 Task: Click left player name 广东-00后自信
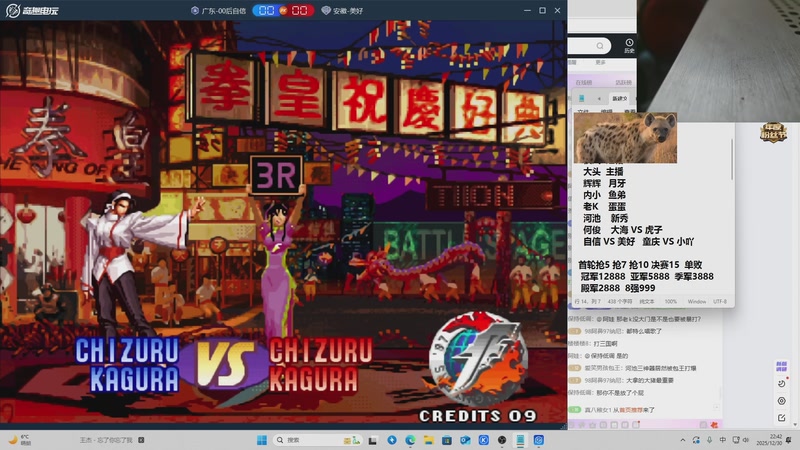point(224,11)
